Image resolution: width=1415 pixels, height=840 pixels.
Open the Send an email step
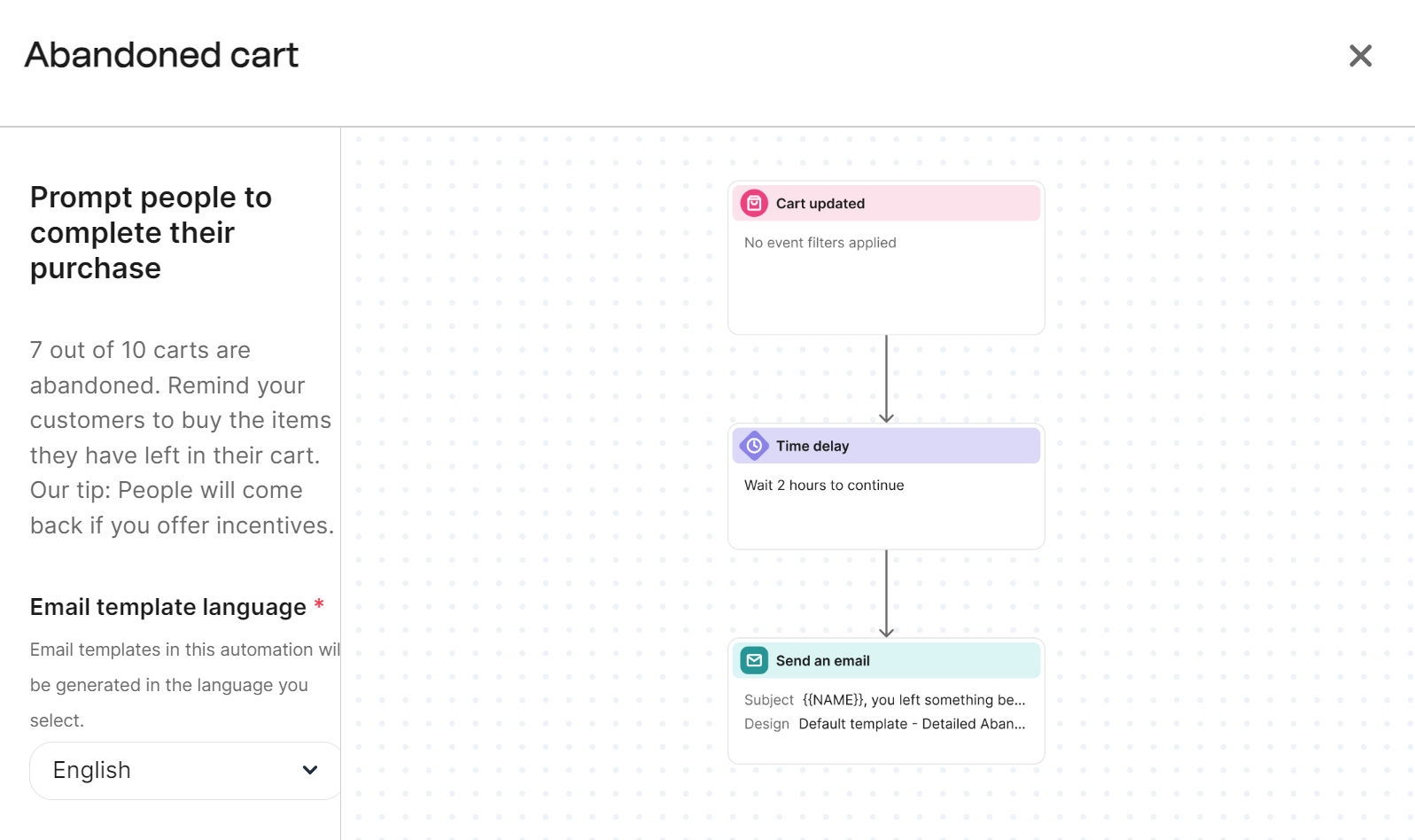pyautogui.click(x=886, y=700)
